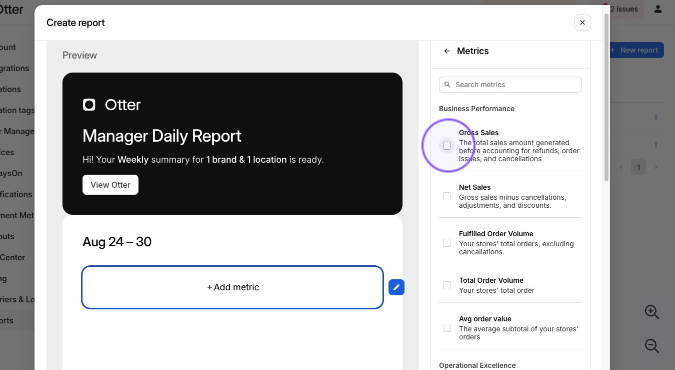
Task: Click the zoom in magnifier icon
Action: pyautogui.click(x=651, y=312)
